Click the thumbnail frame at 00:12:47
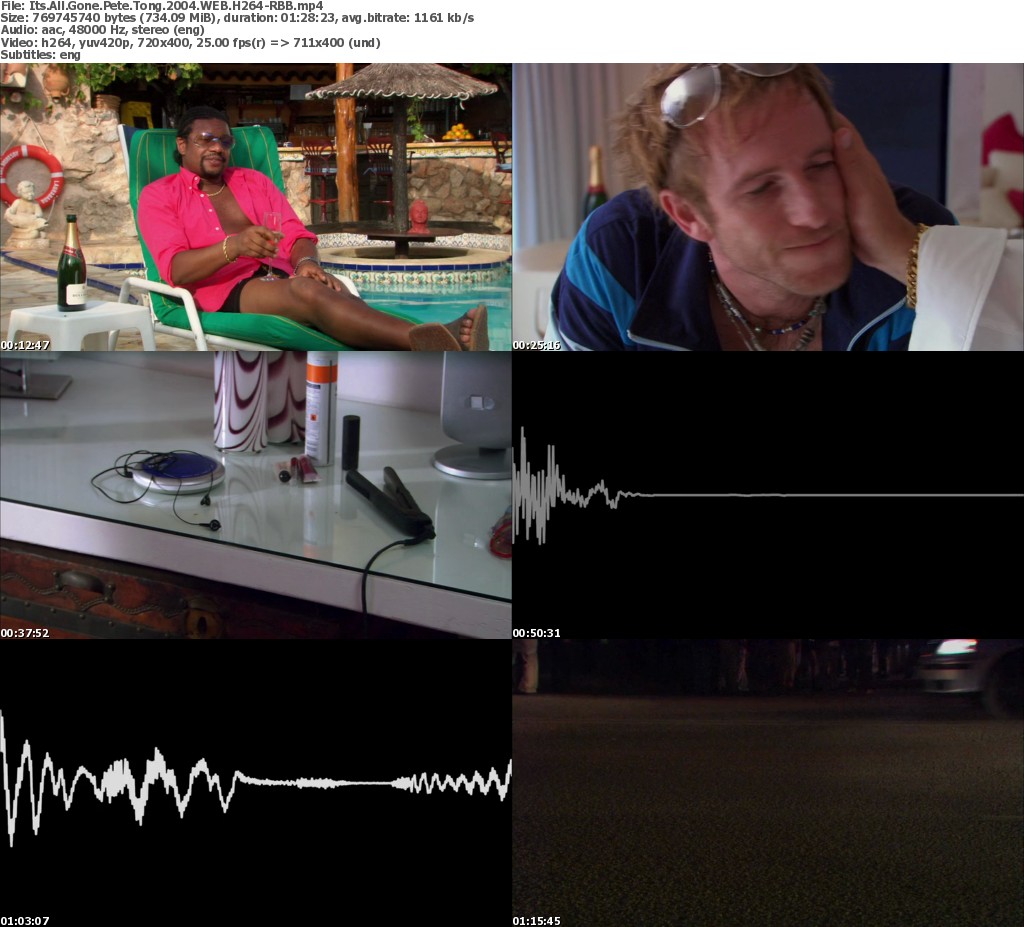The width and height of the screenshot is (1024, 927). pos(255,207)
